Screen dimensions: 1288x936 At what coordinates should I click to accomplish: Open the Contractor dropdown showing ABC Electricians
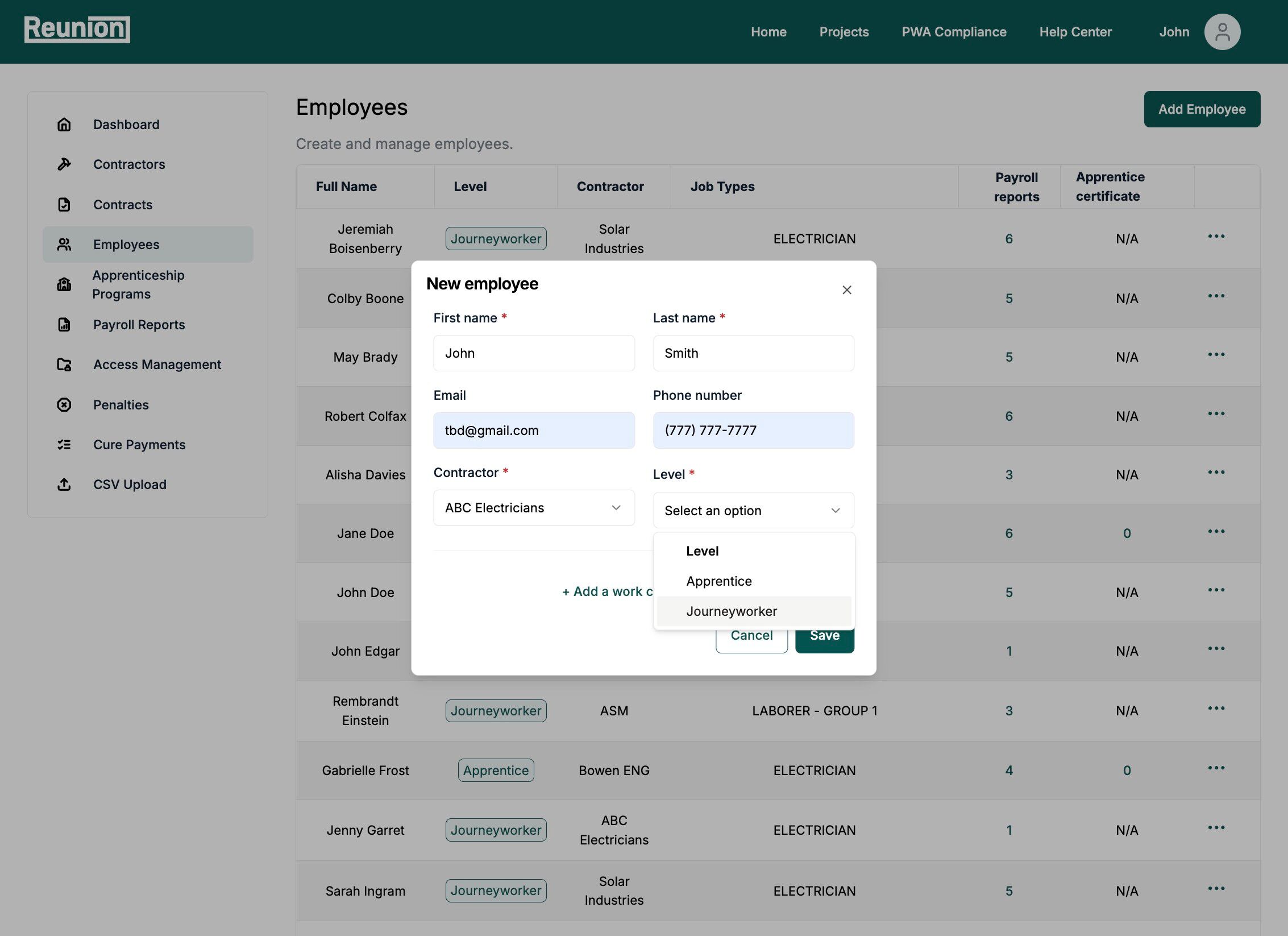pyautogui.click(x=533, y=507)
